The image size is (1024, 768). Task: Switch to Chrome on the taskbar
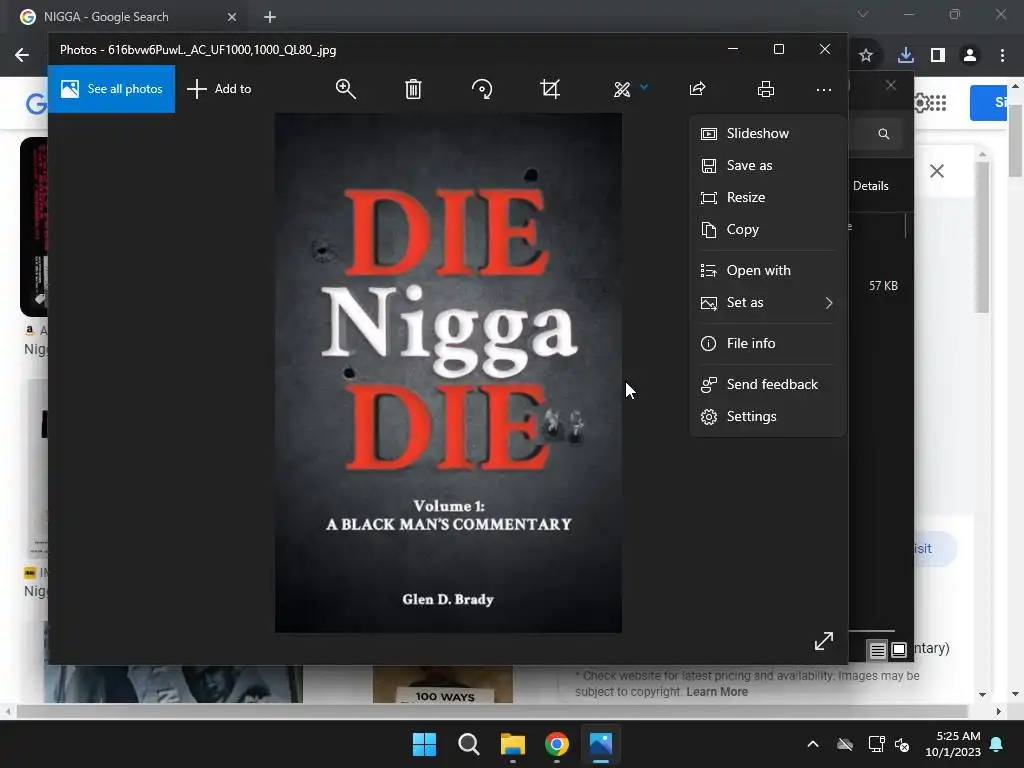coord(556,744)
